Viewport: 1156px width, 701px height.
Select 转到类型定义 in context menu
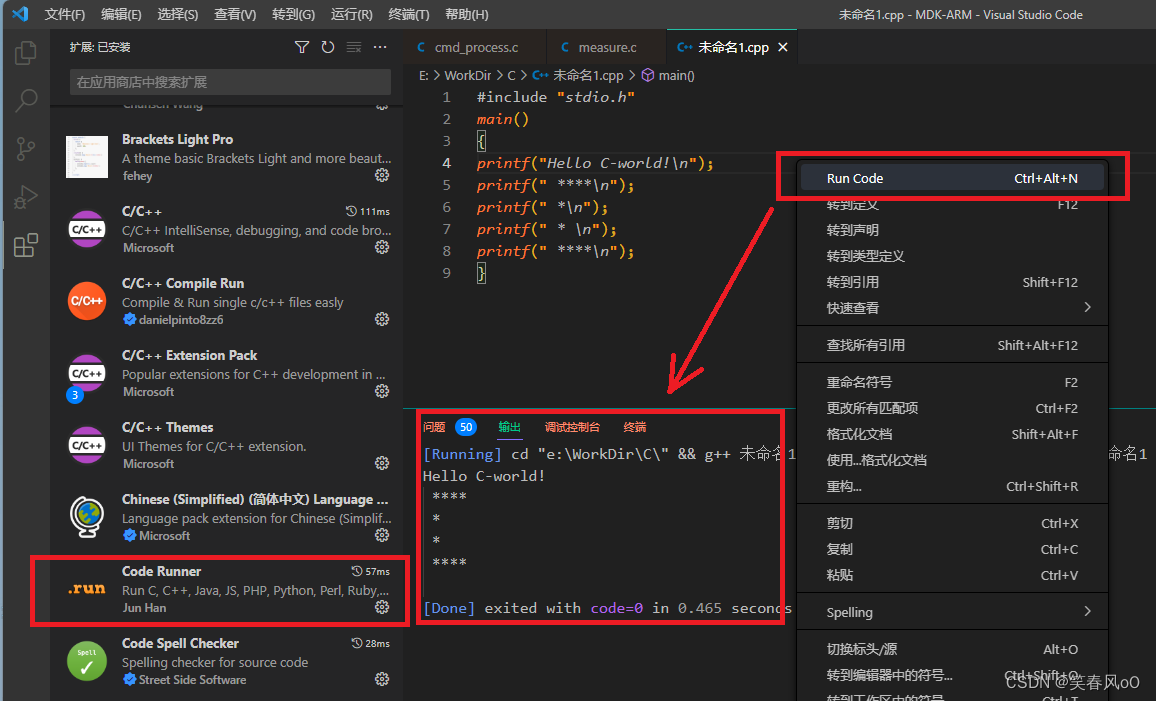click(952, 256)
